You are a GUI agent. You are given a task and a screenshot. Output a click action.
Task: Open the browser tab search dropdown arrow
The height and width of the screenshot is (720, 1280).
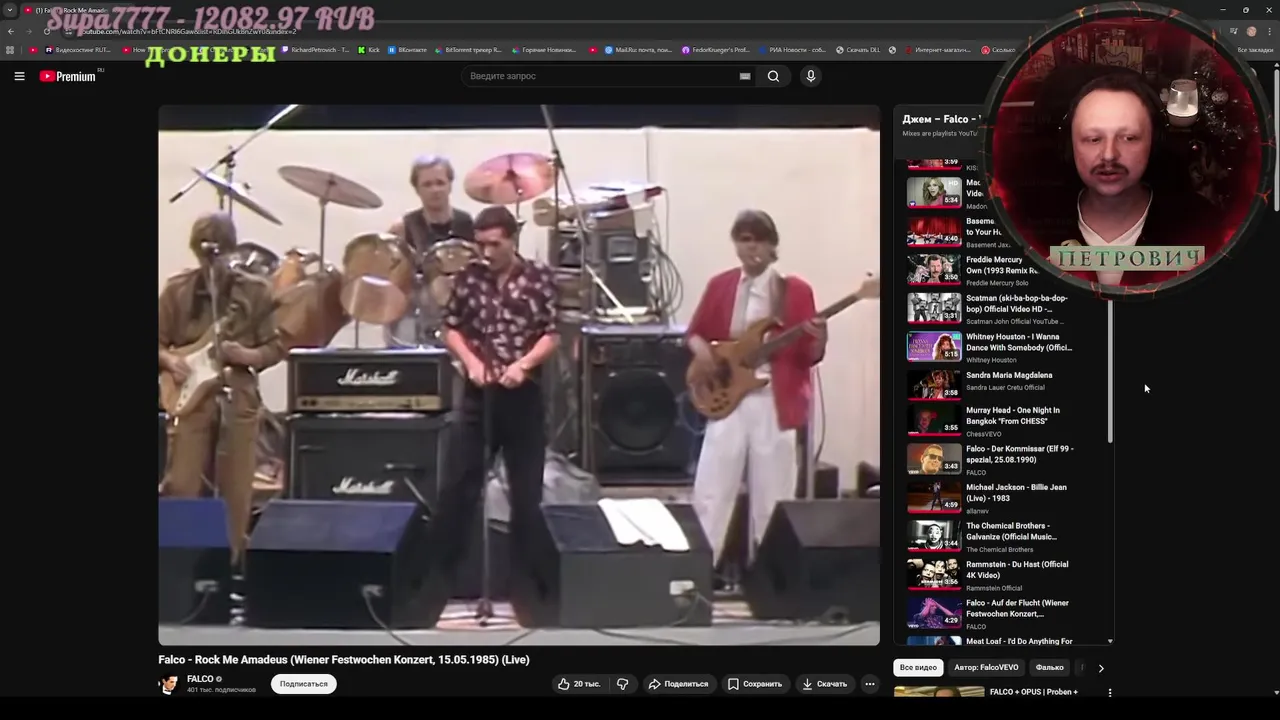point(10,10)
